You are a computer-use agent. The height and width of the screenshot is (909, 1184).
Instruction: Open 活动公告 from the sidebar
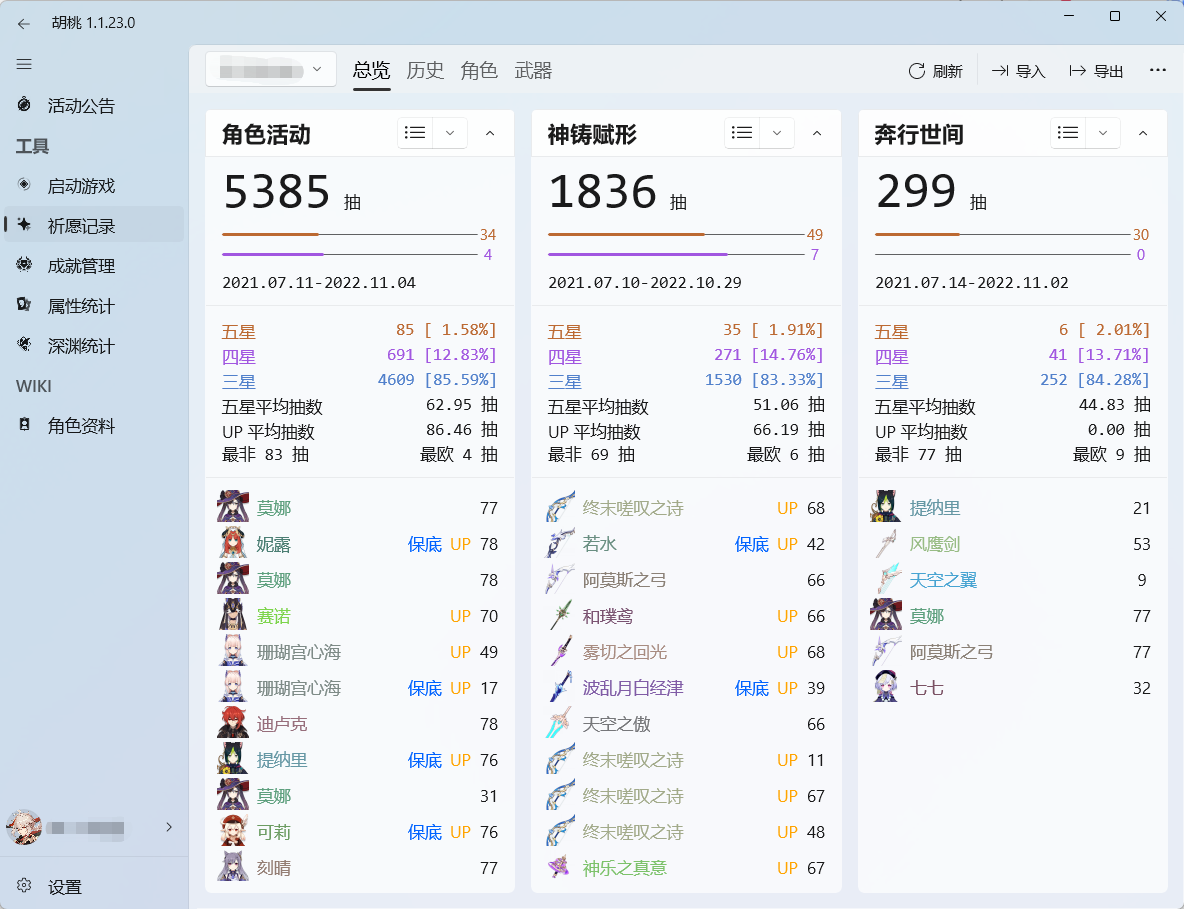(80, 106)
